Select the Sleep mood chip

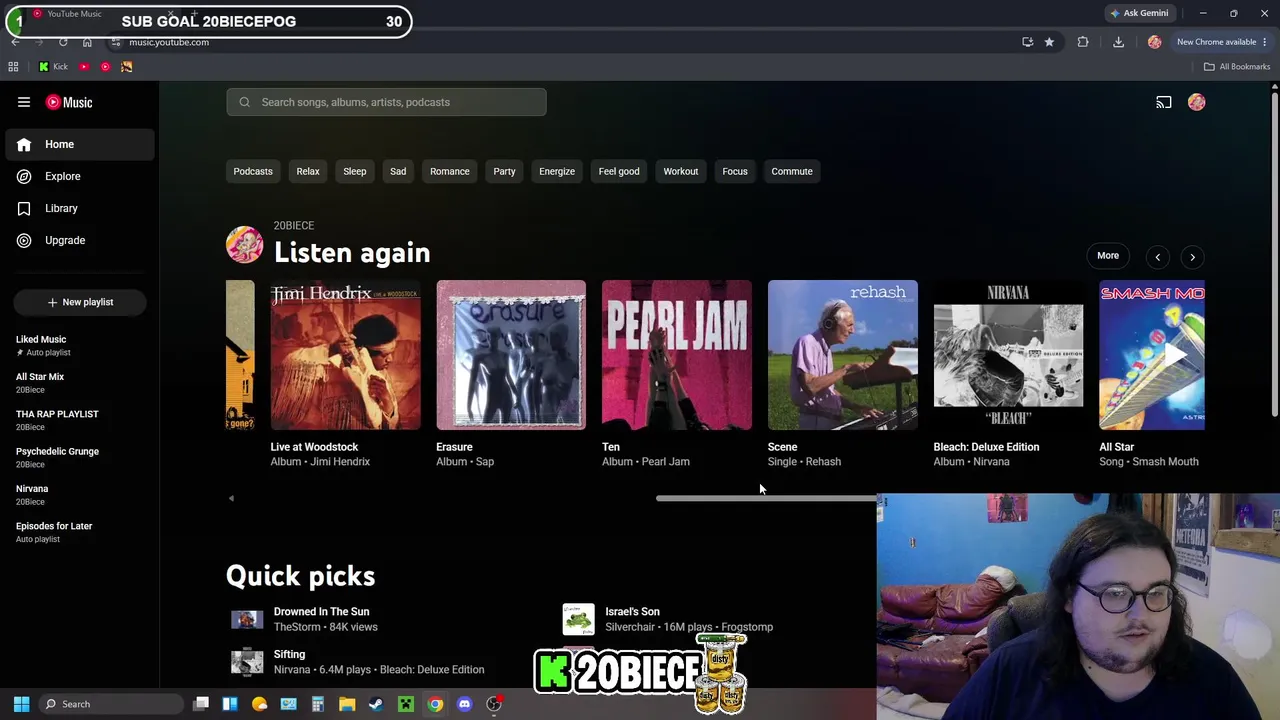point(355,171)
